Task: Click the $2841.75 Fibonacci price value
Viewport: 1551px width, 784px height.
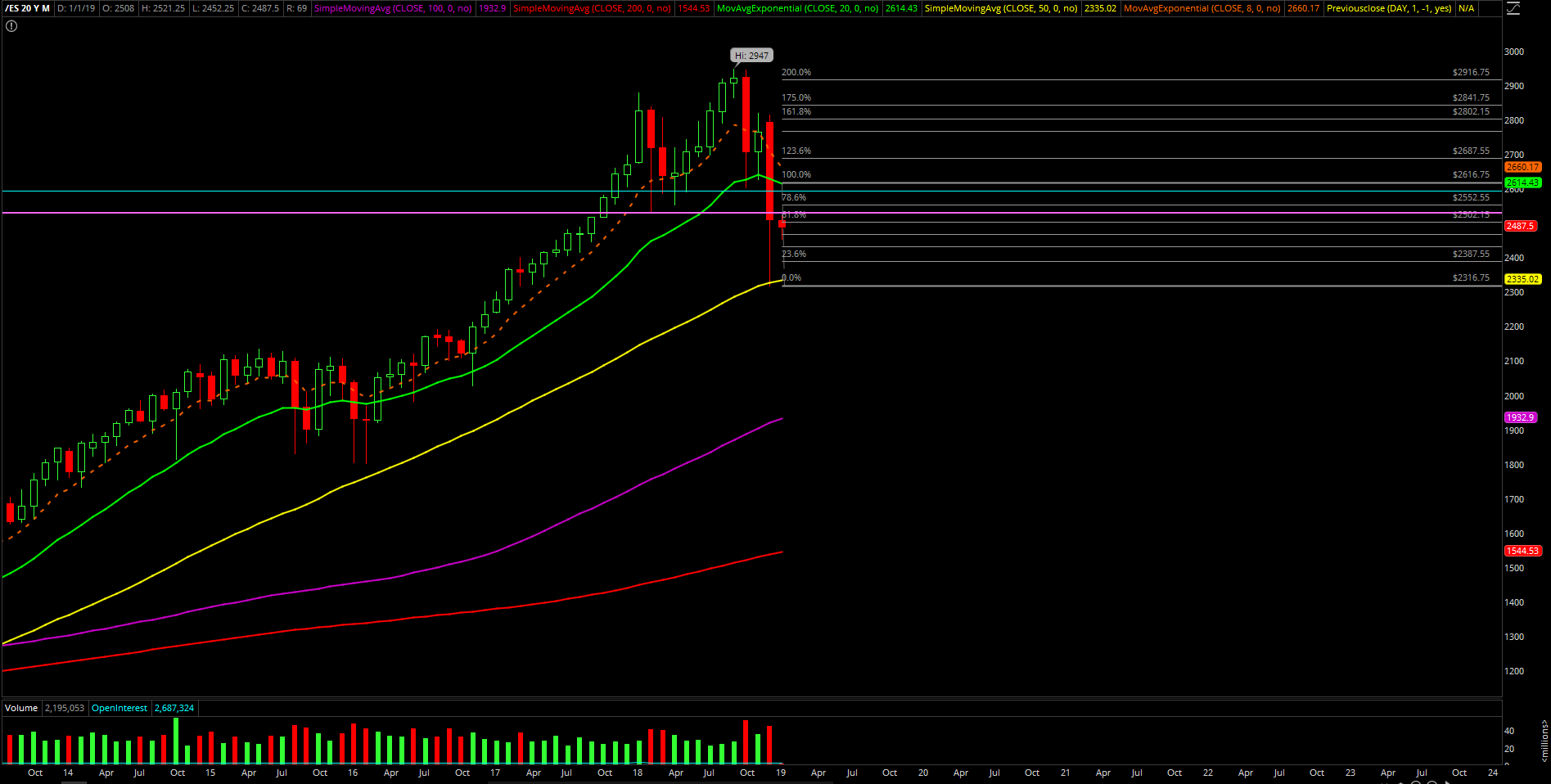Action: coord(1471,97)
